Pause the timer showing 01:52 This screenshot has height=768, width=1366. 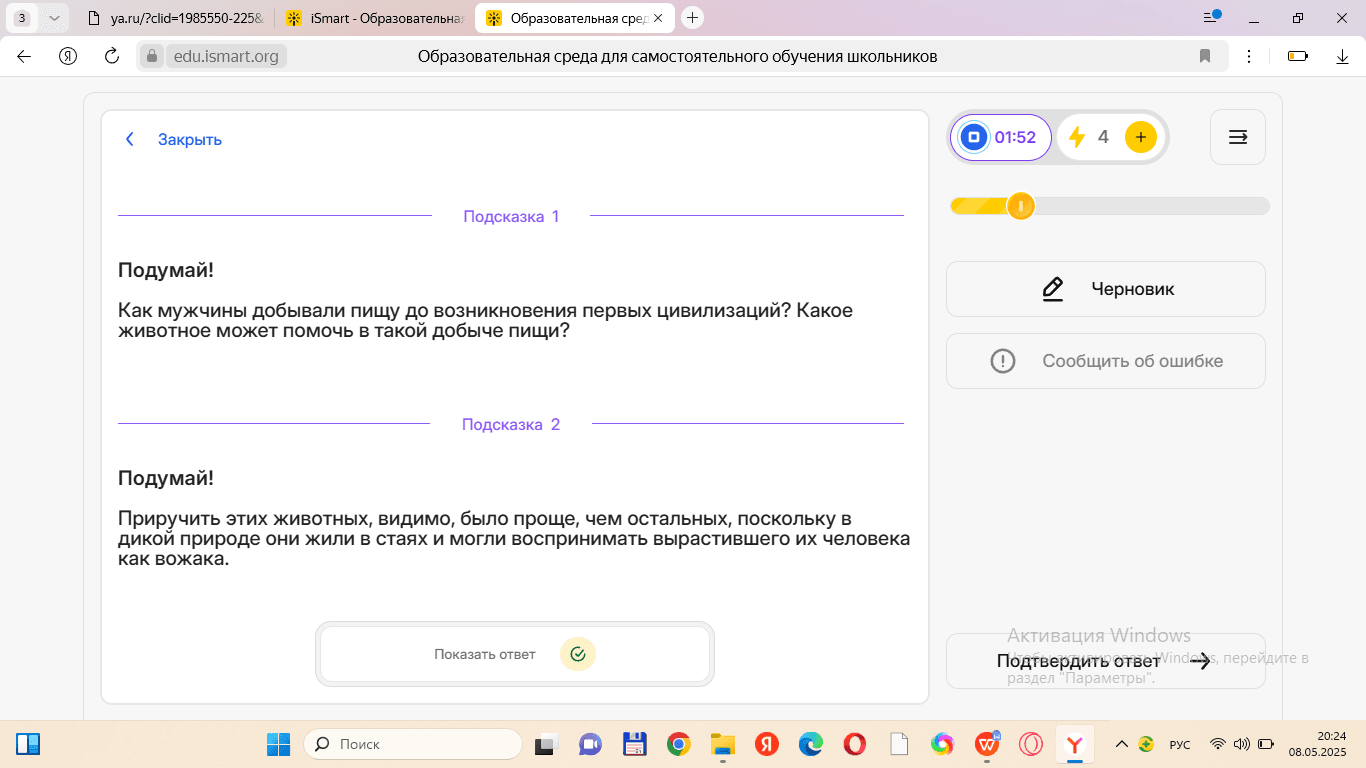(x=973, y=138)
